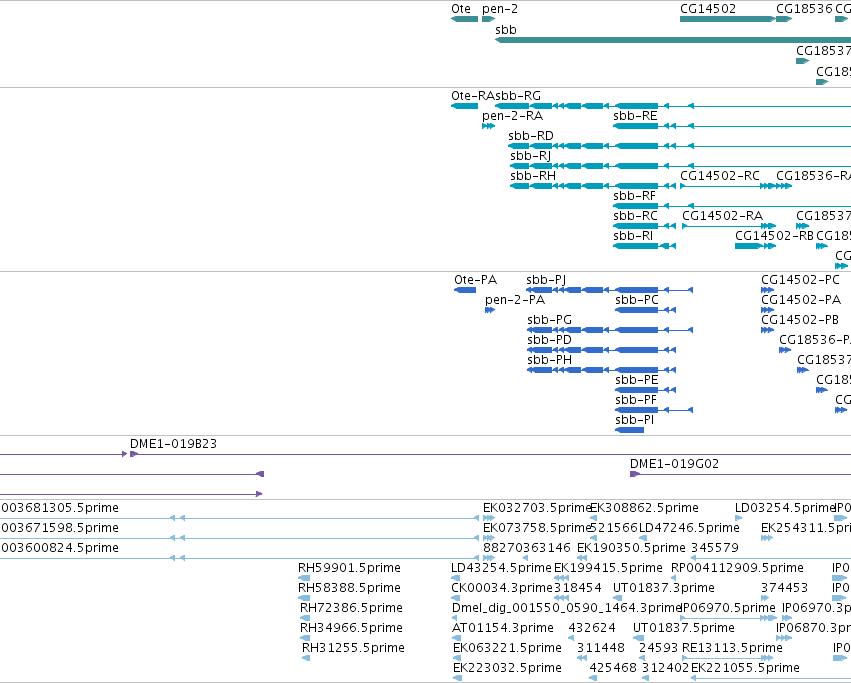Click the RH34966.5prime EST label
The height and width of the screenshot is (683, 851).
(x=351, y=628)
